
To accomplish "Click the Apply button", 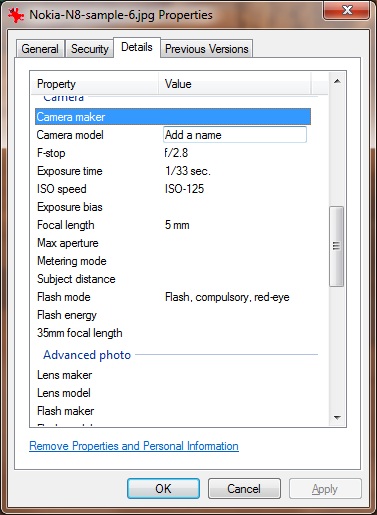I will 325,489.
